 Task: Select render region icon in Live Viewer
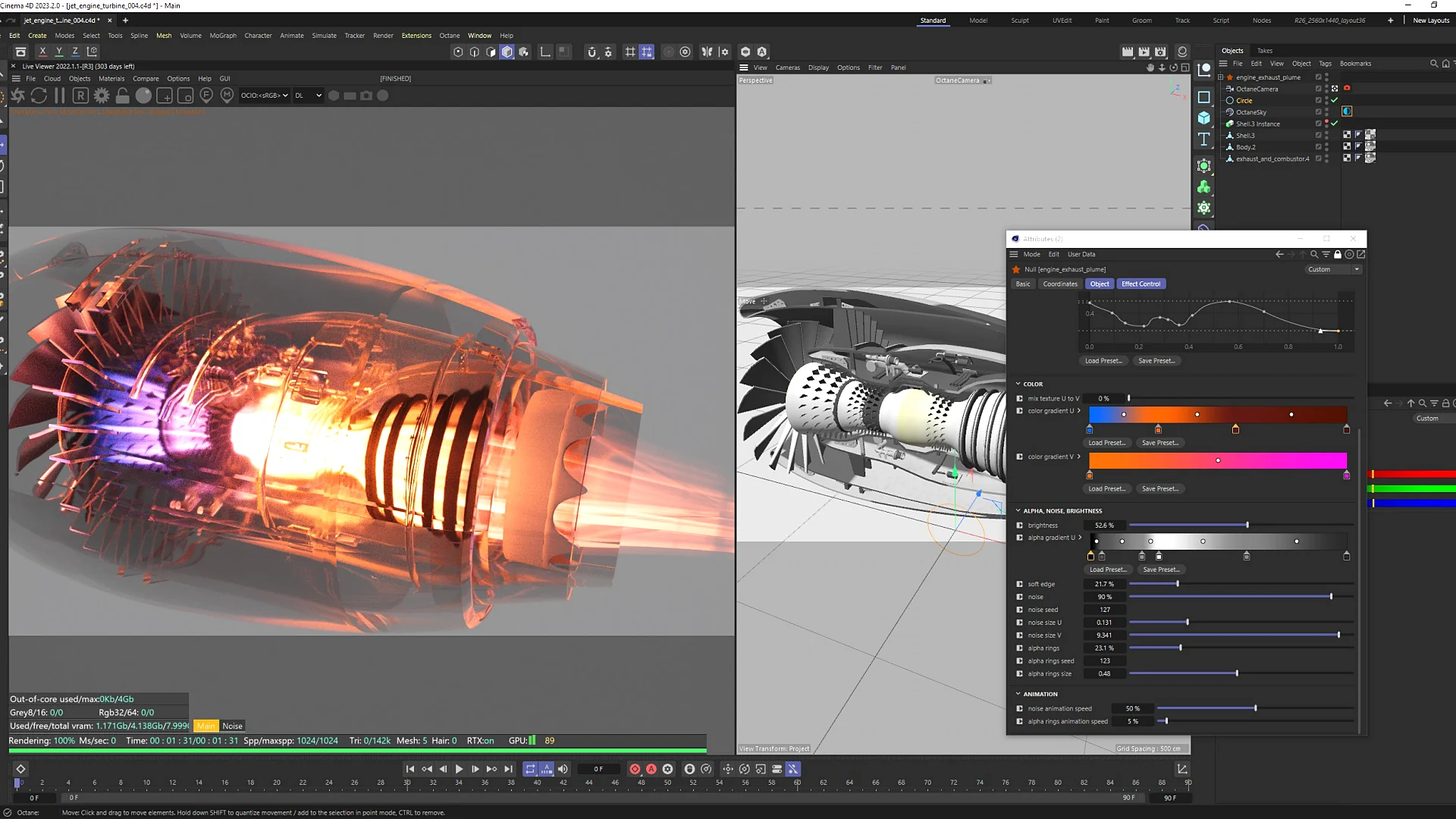point(165,96)
